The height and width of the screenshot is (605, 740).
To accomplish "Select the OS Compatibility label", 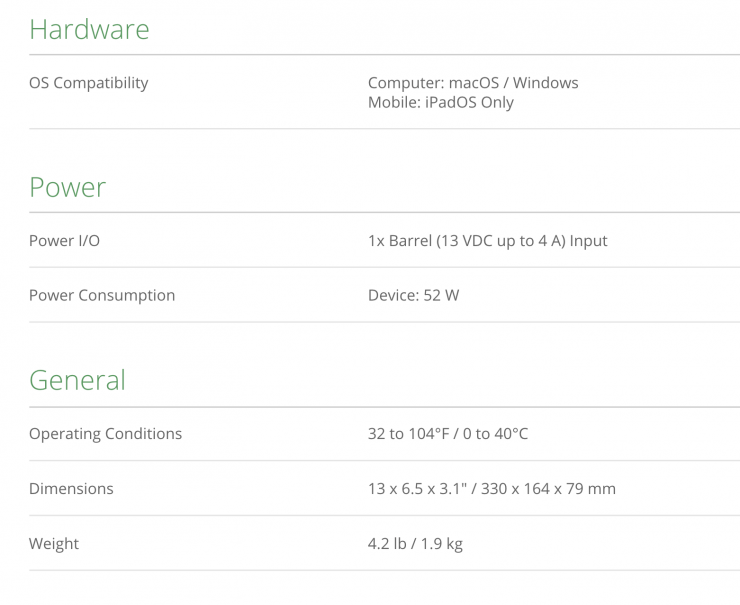I will coord(88,83).
